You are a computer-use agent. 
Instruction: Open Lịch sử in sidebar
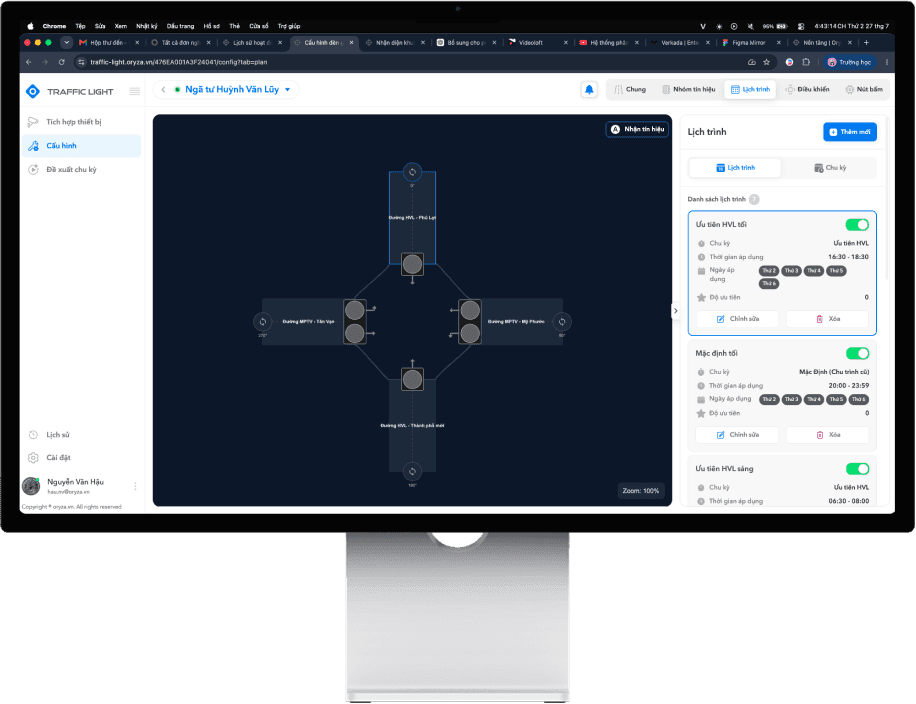82,435
